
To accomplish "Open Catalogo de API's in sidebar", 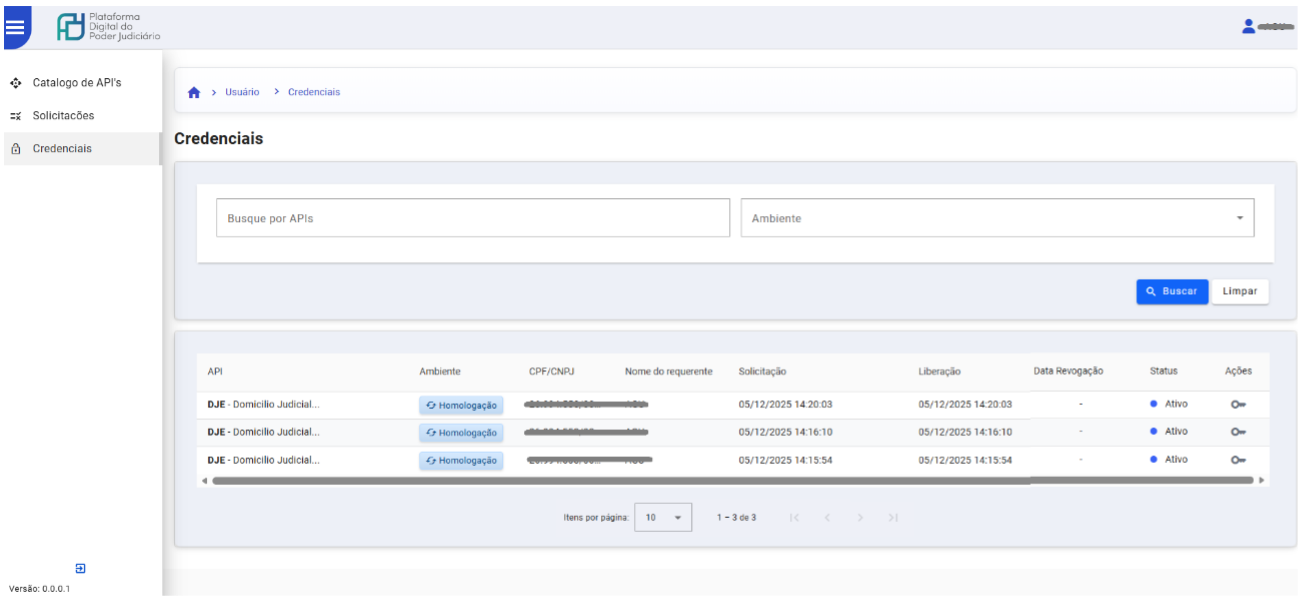I will click(77, 82).
